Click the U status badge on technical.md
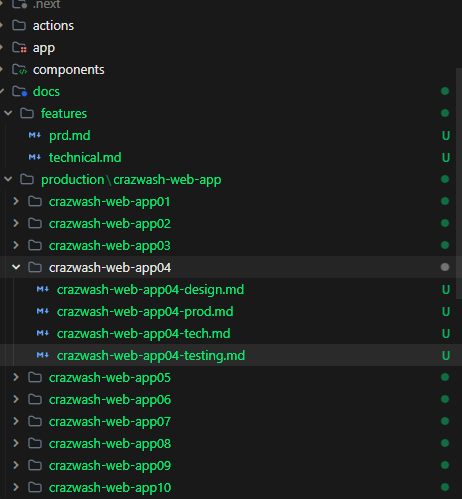The image size is (462, 499). (446, 158)
